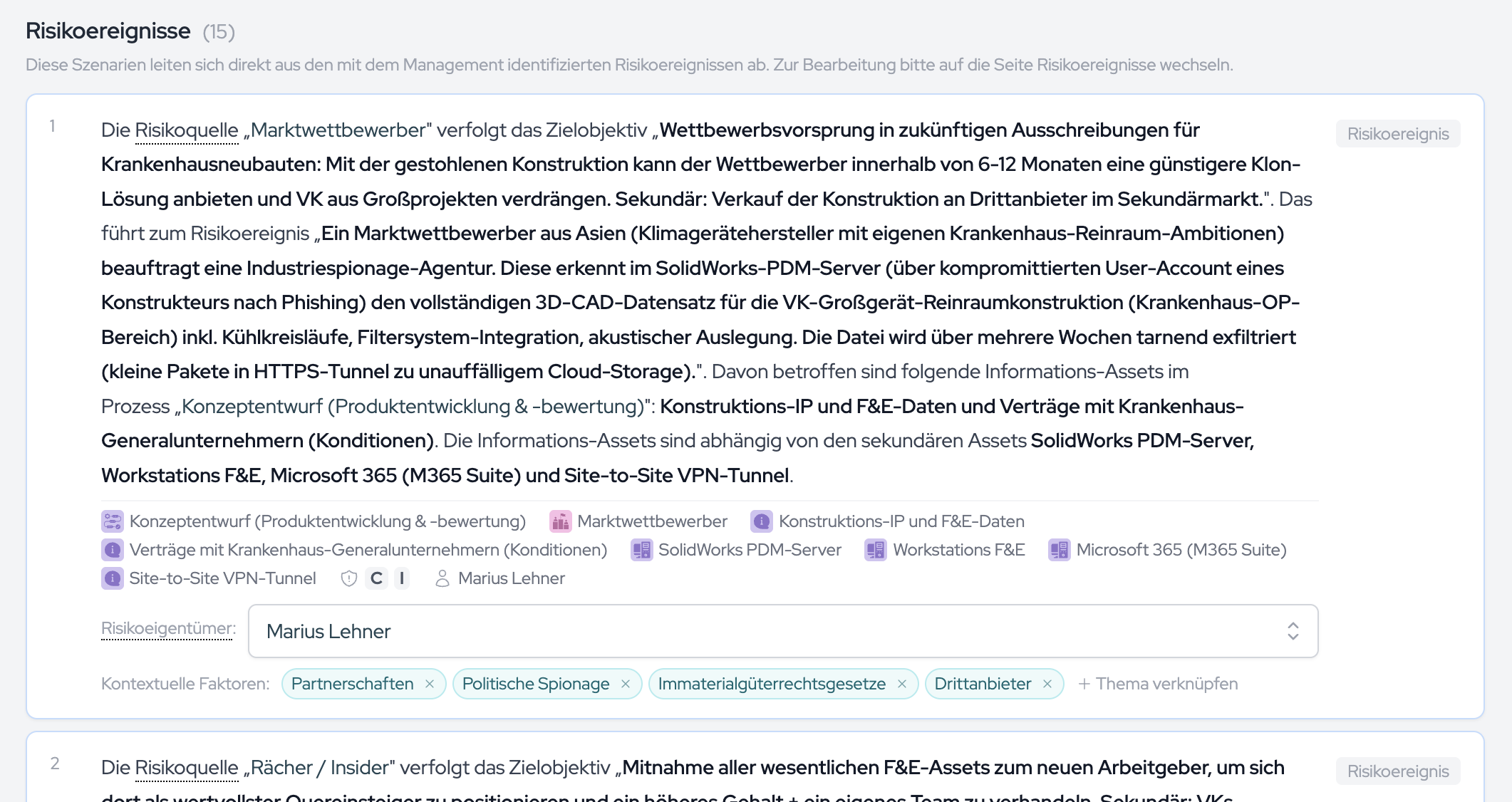
Task: Open the Risikoeigentümer dropdown showing Marius Lehner
Action: (x=783, y=631)
